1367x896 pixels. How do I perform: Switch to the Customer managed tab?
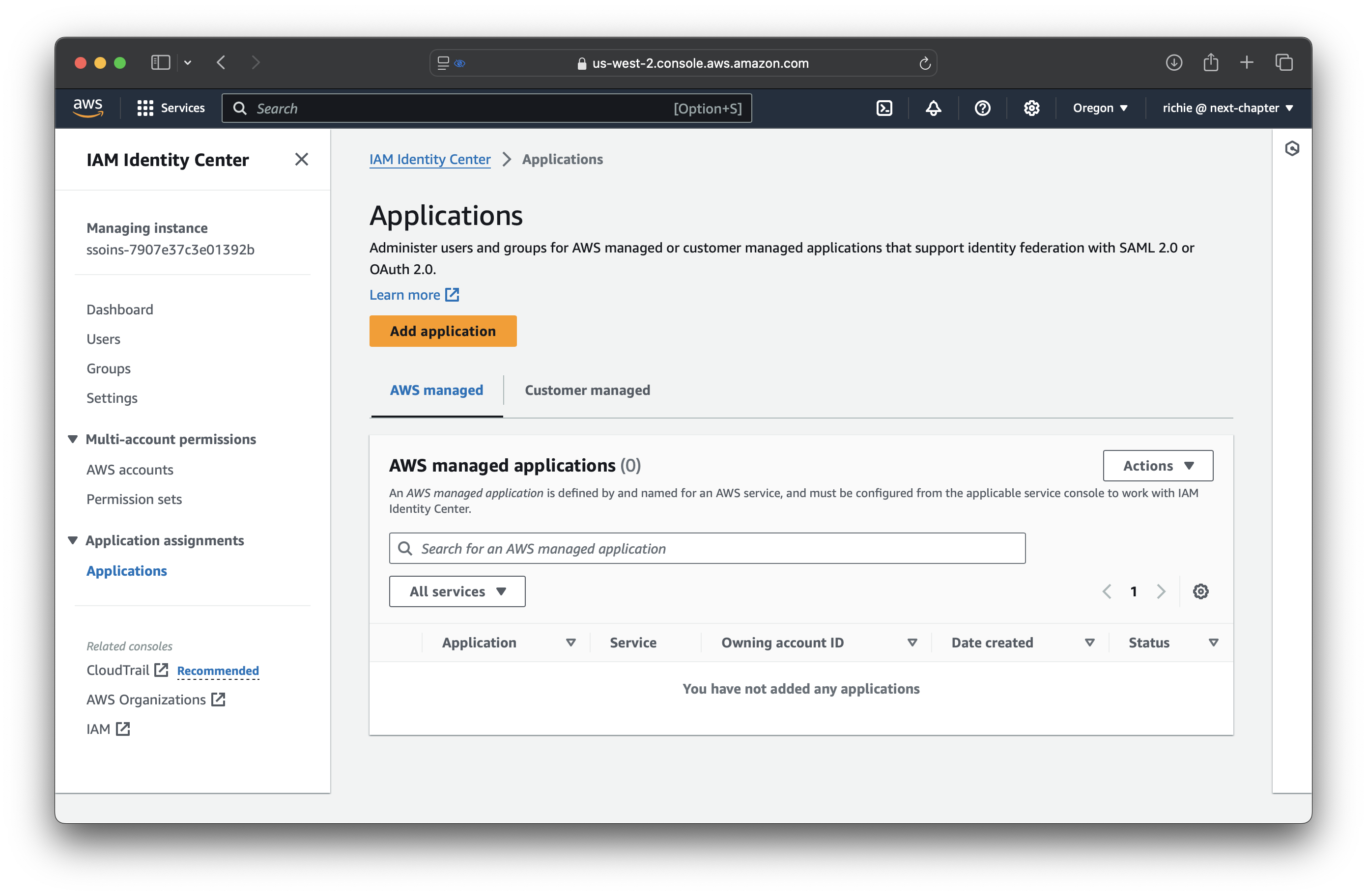(x=587, y=390)
